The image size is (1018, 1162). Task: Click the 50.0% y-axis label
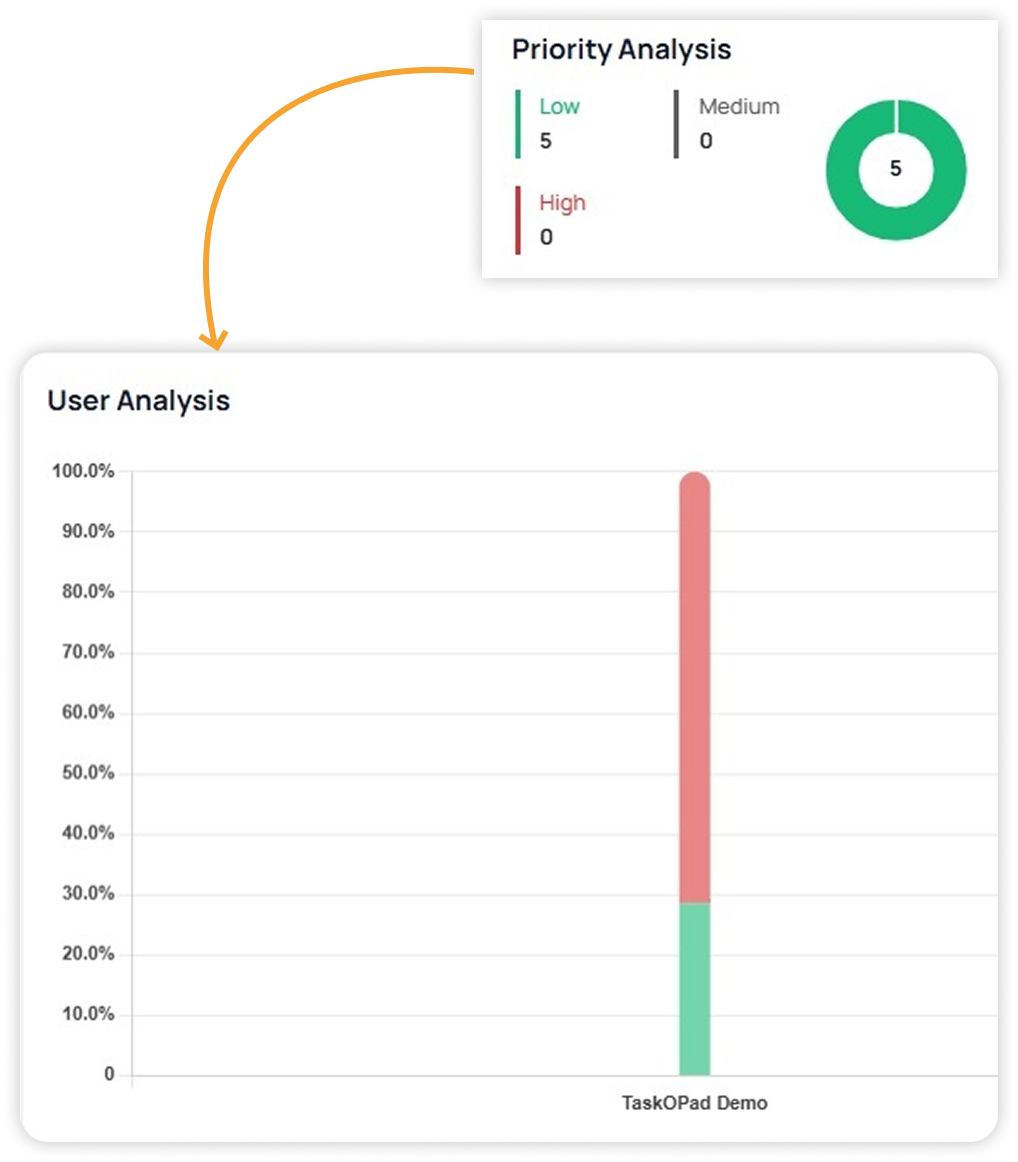[85, 774]
